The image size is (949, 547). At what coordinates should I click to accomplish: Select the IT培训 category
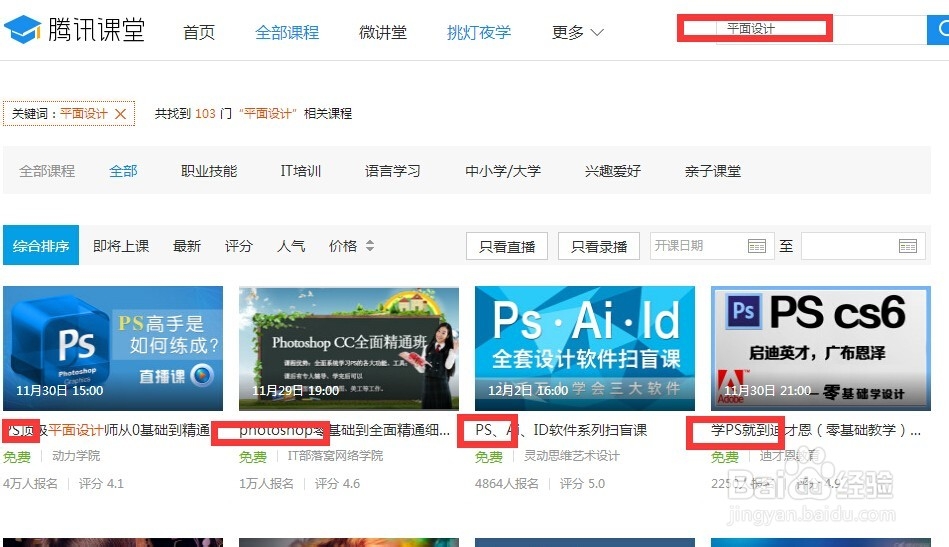[301, 171]
